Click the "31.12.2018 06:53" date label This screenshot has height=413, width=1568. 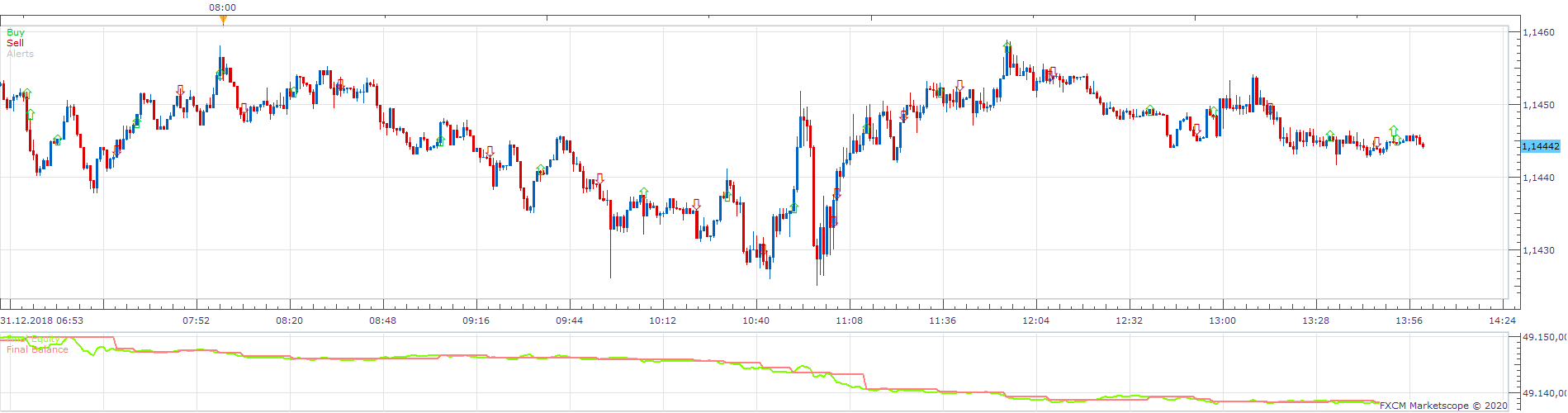coord(41,320)
